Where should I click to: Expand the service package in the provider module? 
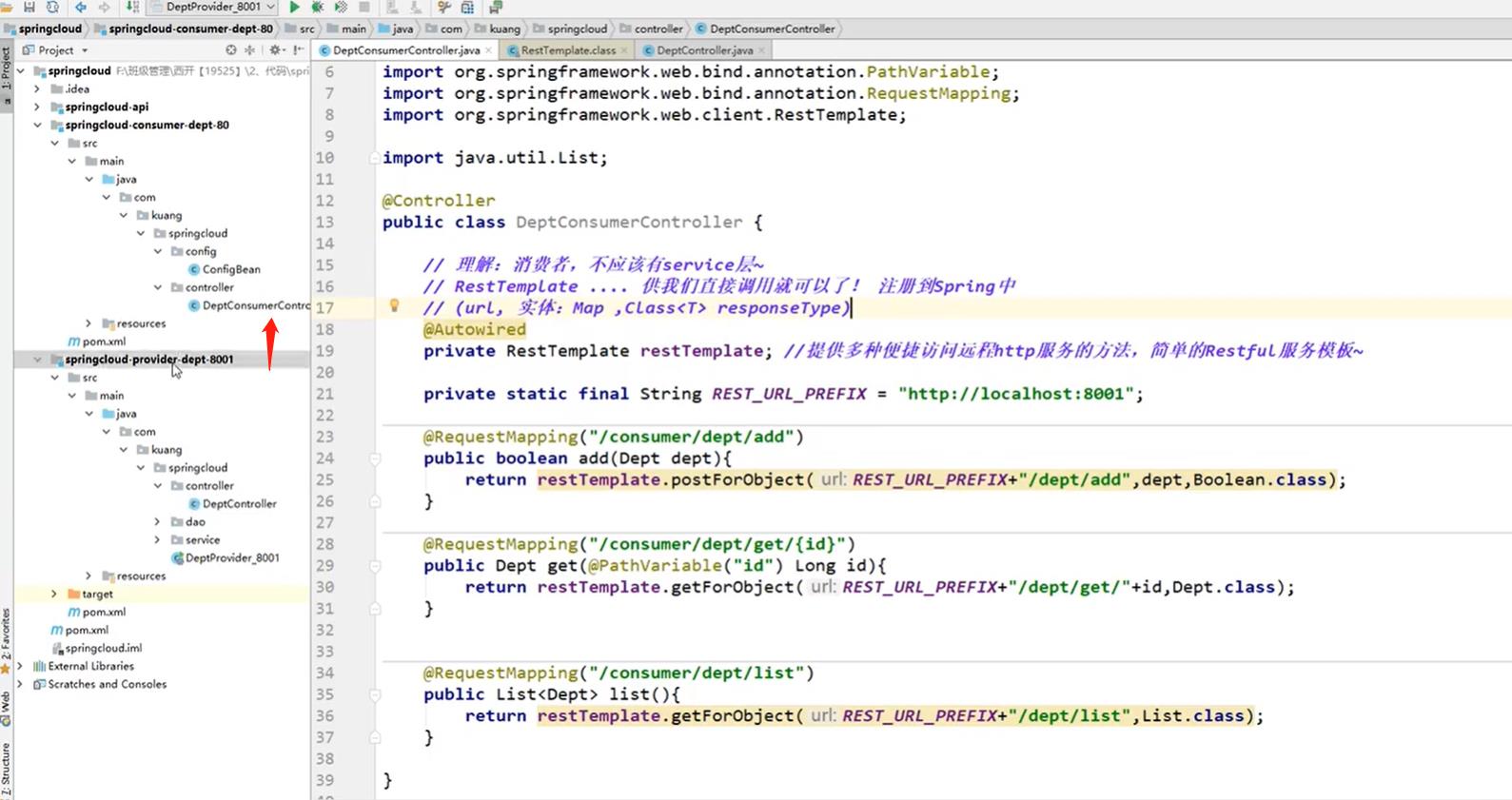(x=158, y=539)
